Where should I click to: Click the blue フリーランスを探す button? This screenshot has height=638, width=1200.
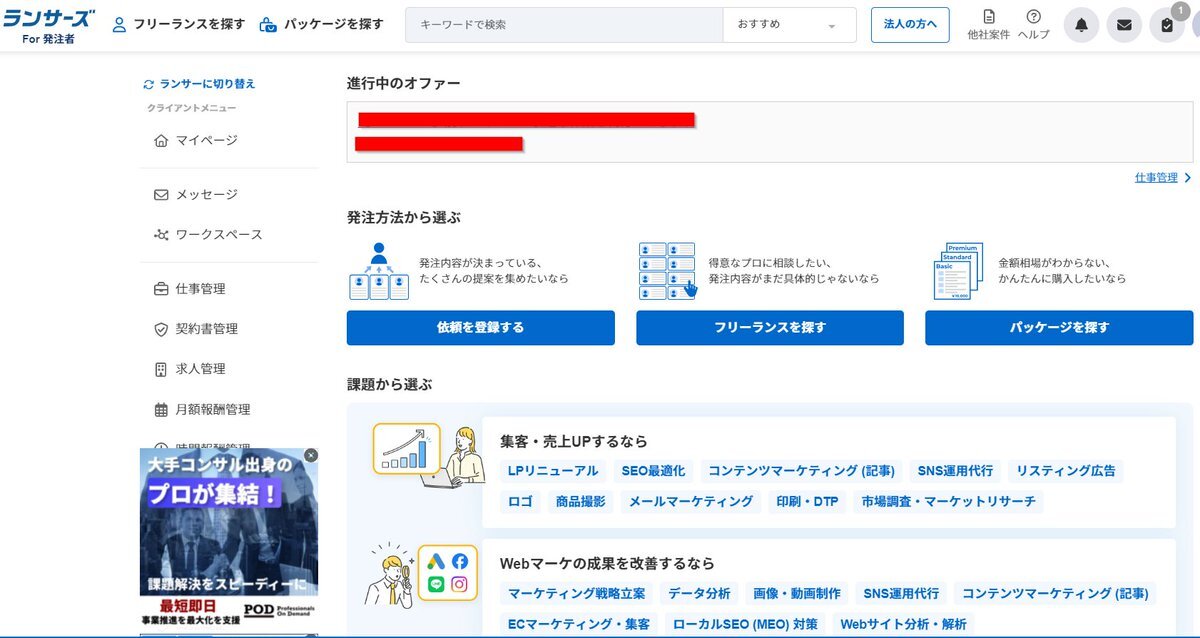(x=770, y=328)
